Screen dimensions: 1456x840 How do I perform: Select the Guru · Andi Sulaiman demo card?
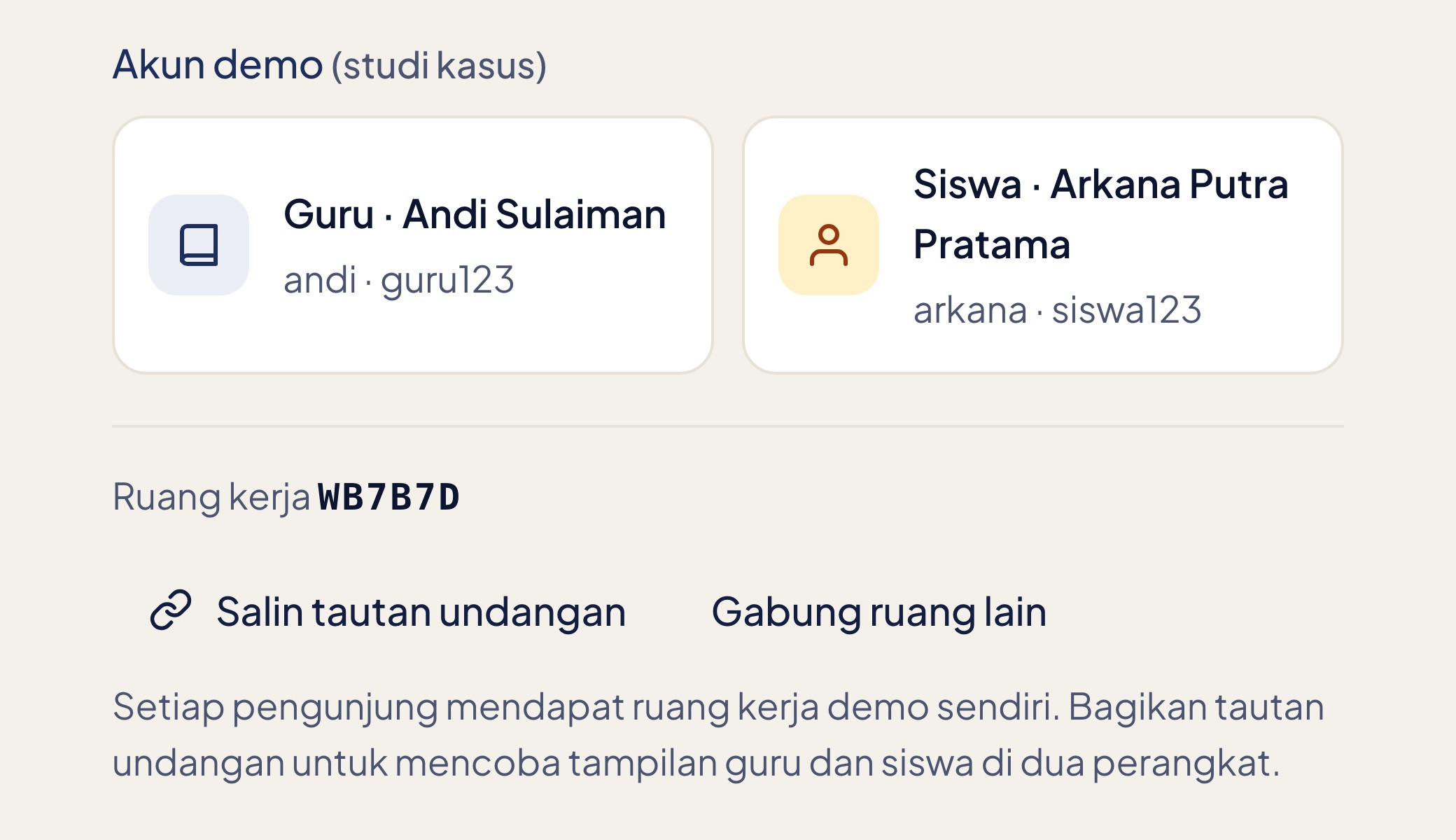(413, 245)
